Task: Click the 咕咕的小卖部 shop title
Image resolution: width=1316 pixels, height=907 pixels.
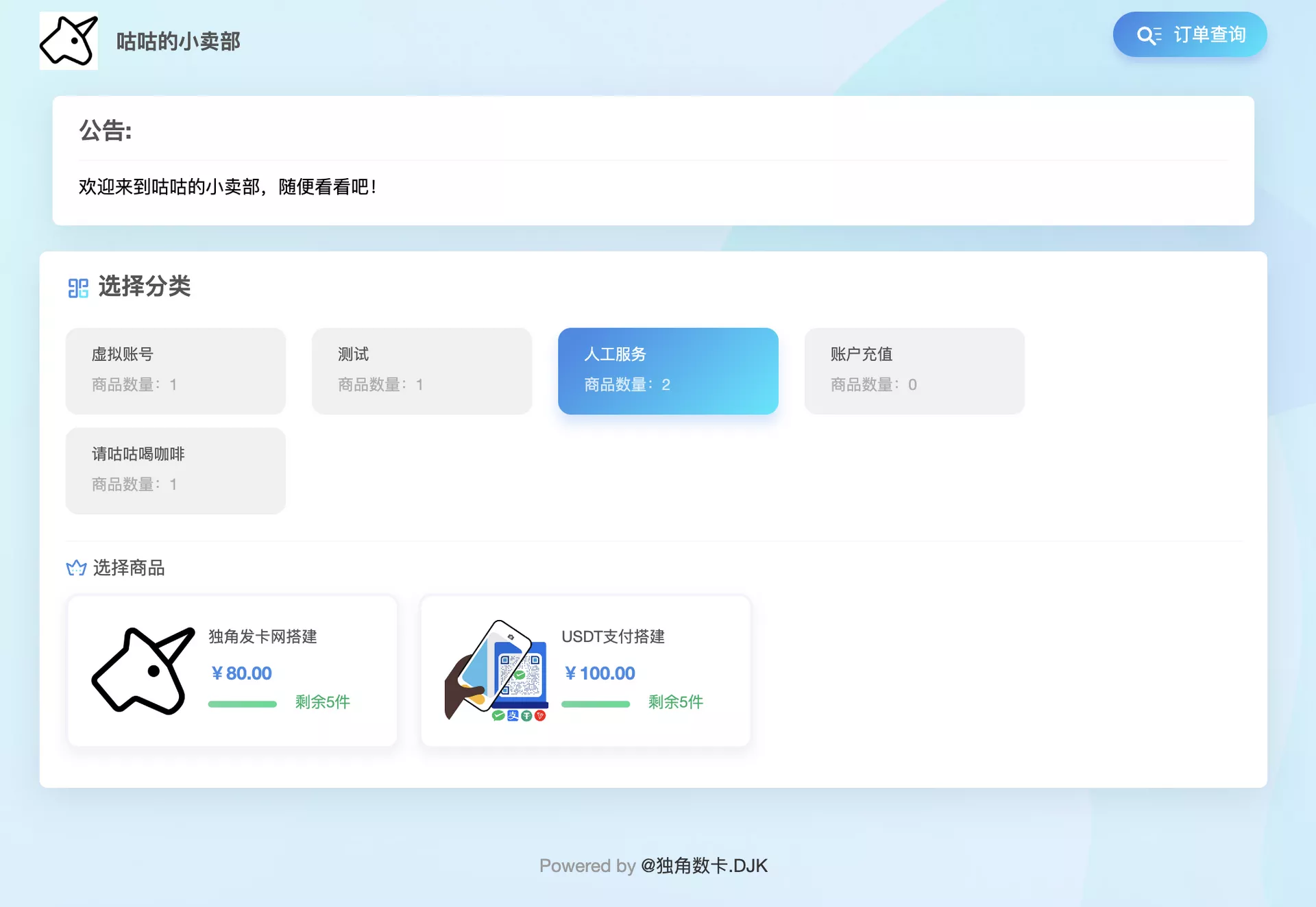Action: tap(178, 41)
